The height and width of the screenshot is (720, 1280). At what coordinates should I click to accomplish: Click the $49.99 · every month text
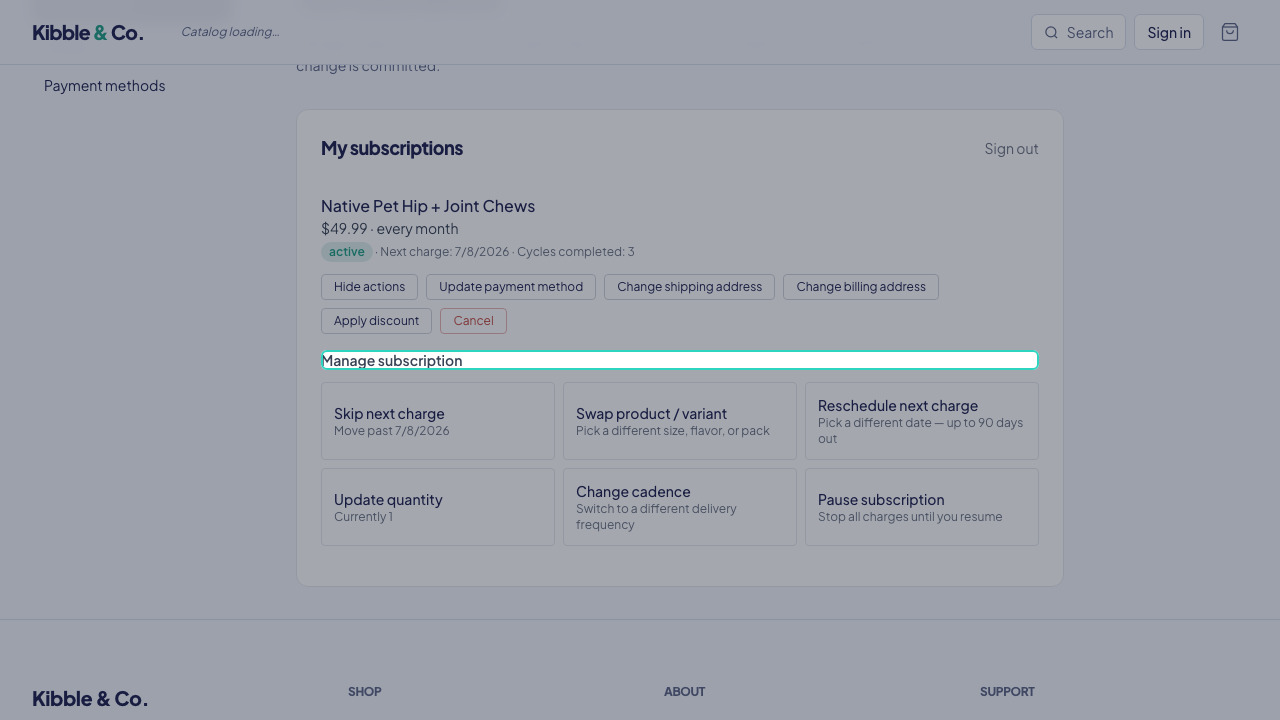point(390,229)
